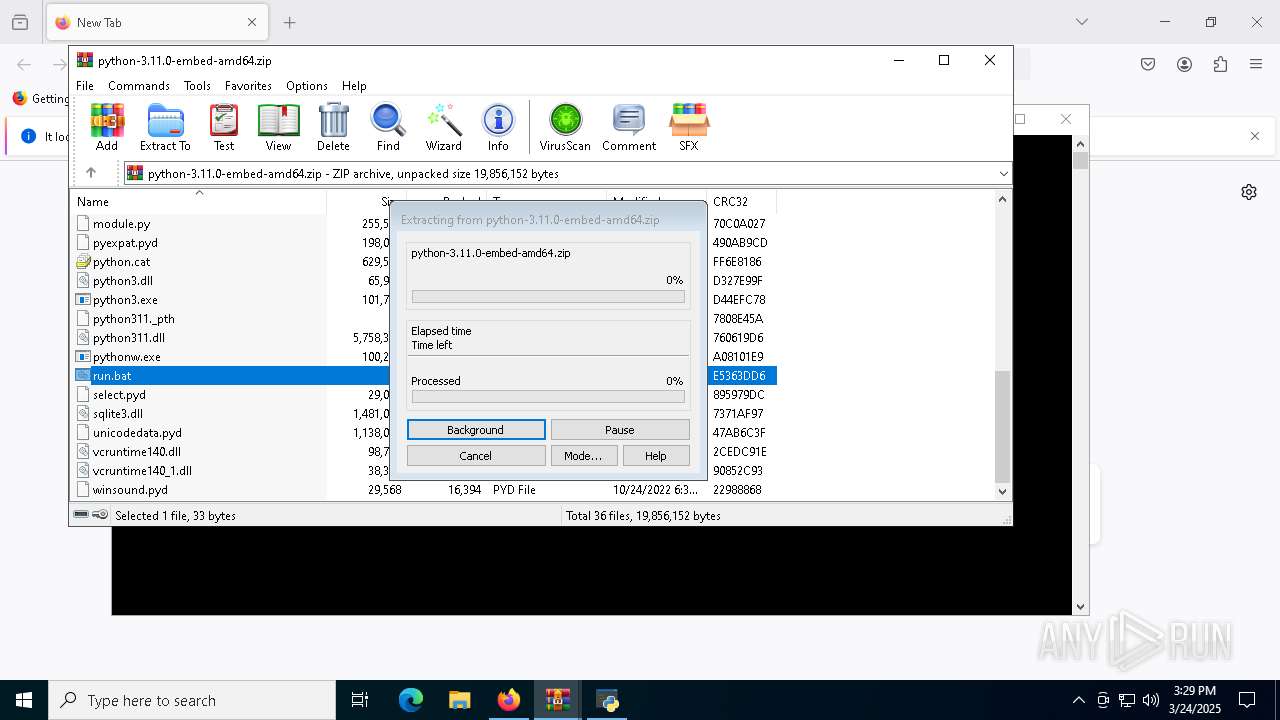This screenshot has width=1280, height=720.
Task: Click the drive status icon in WinRAR status bar
Action: [82, 515]
